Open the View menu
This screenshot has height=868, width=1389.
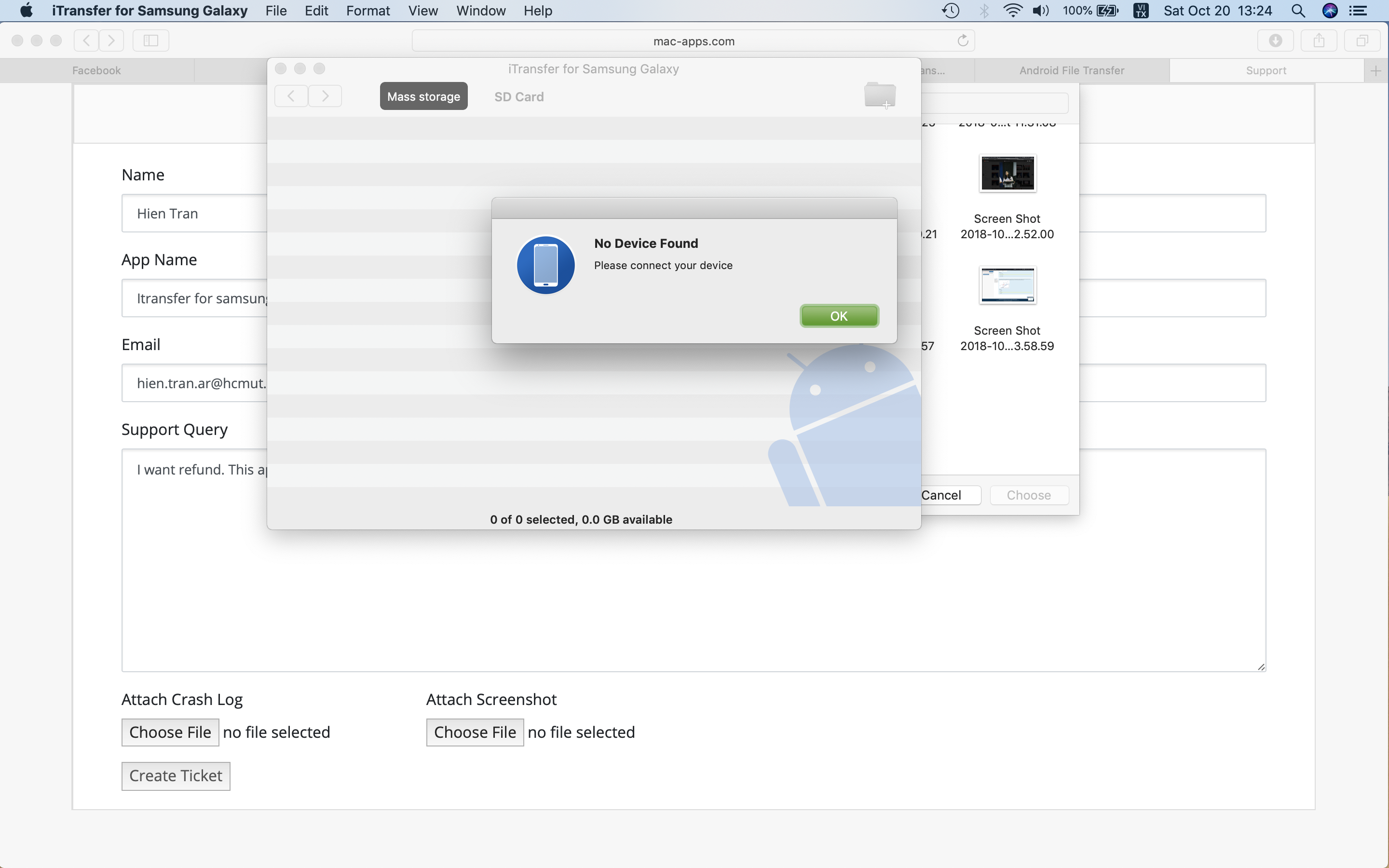[x=423, y=10]
